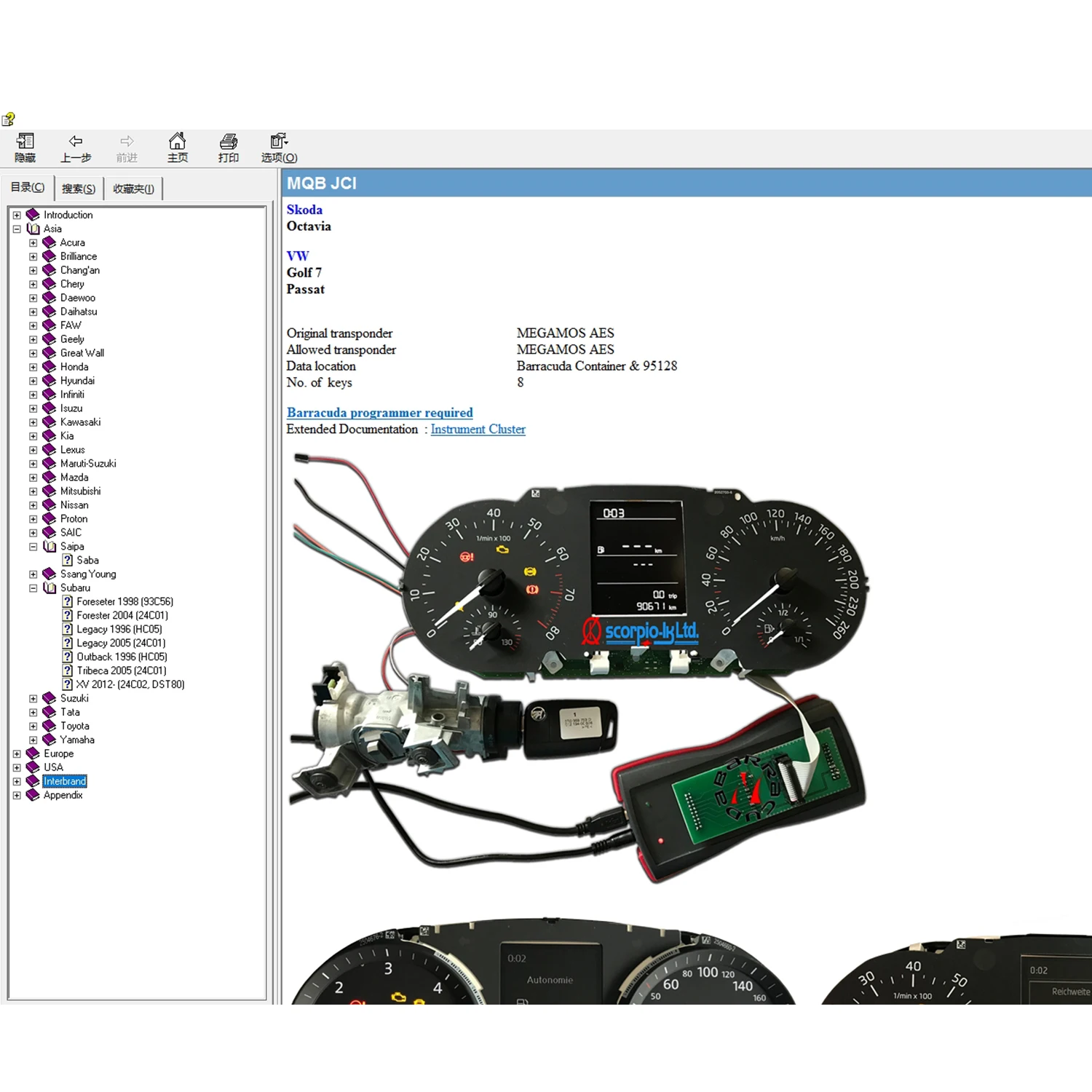Click the Hide (隐藏) toolbar icon
1092x1092 pixels.
25,141
